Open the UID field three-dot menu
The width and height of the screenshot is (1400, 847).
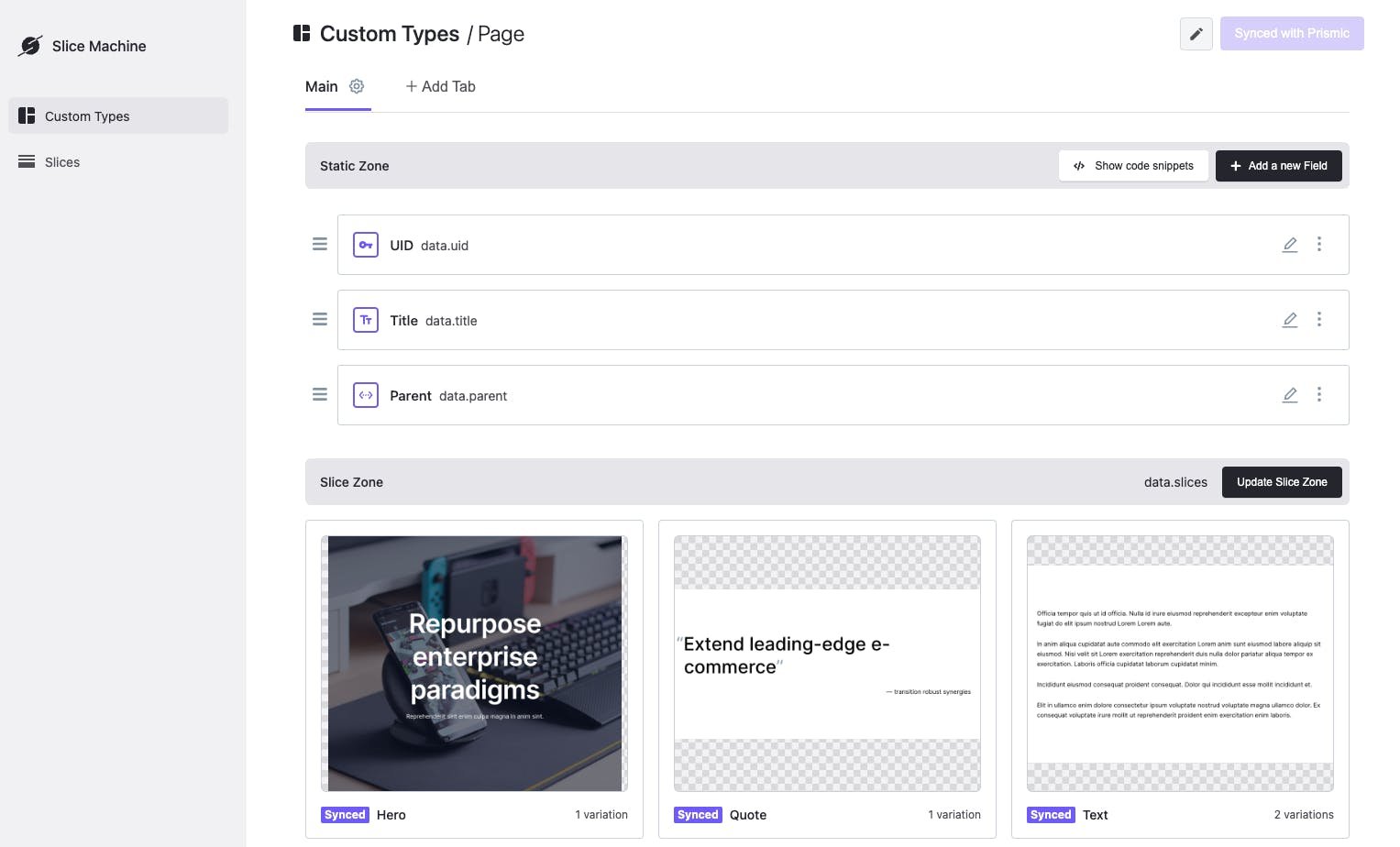click(1319, 245)
